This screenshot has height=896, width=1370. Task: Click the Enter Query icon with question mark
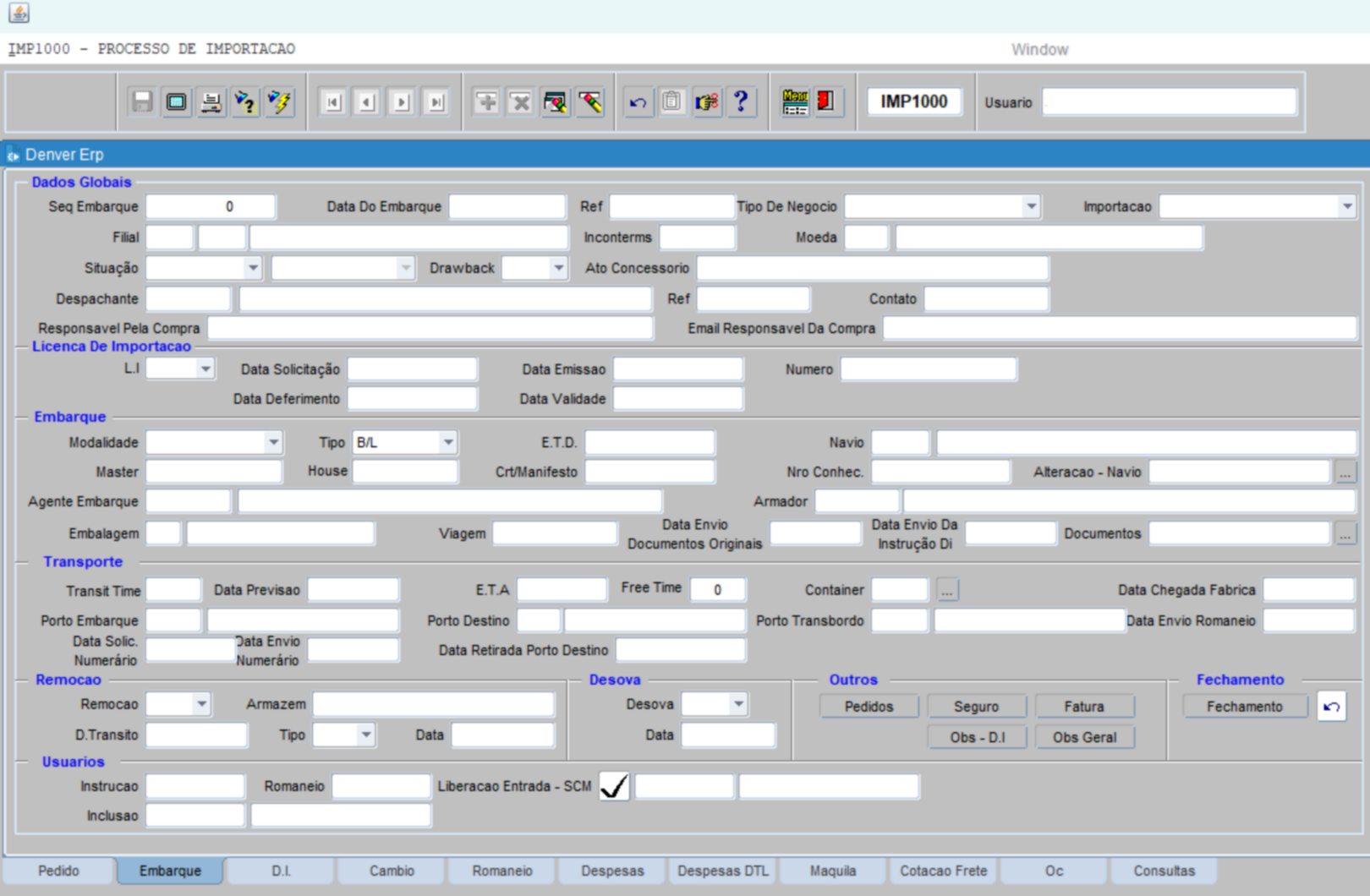[x=245, y=102]
